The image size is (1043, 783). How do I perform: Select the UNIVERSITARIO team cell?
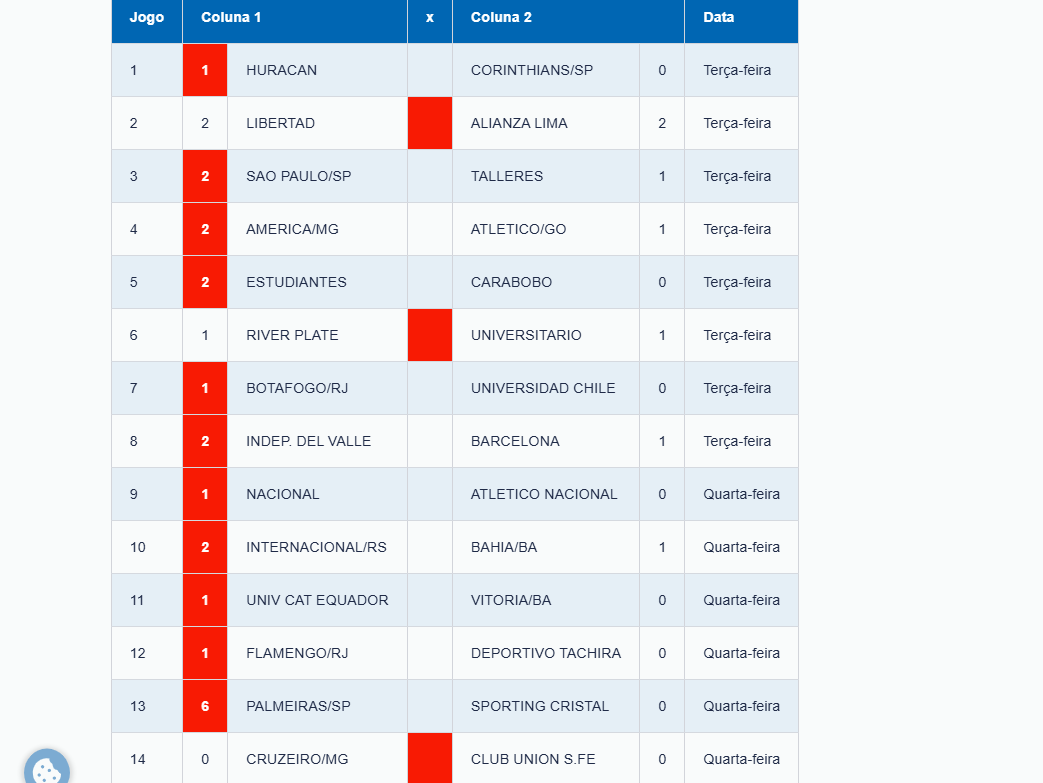point(546,335)
